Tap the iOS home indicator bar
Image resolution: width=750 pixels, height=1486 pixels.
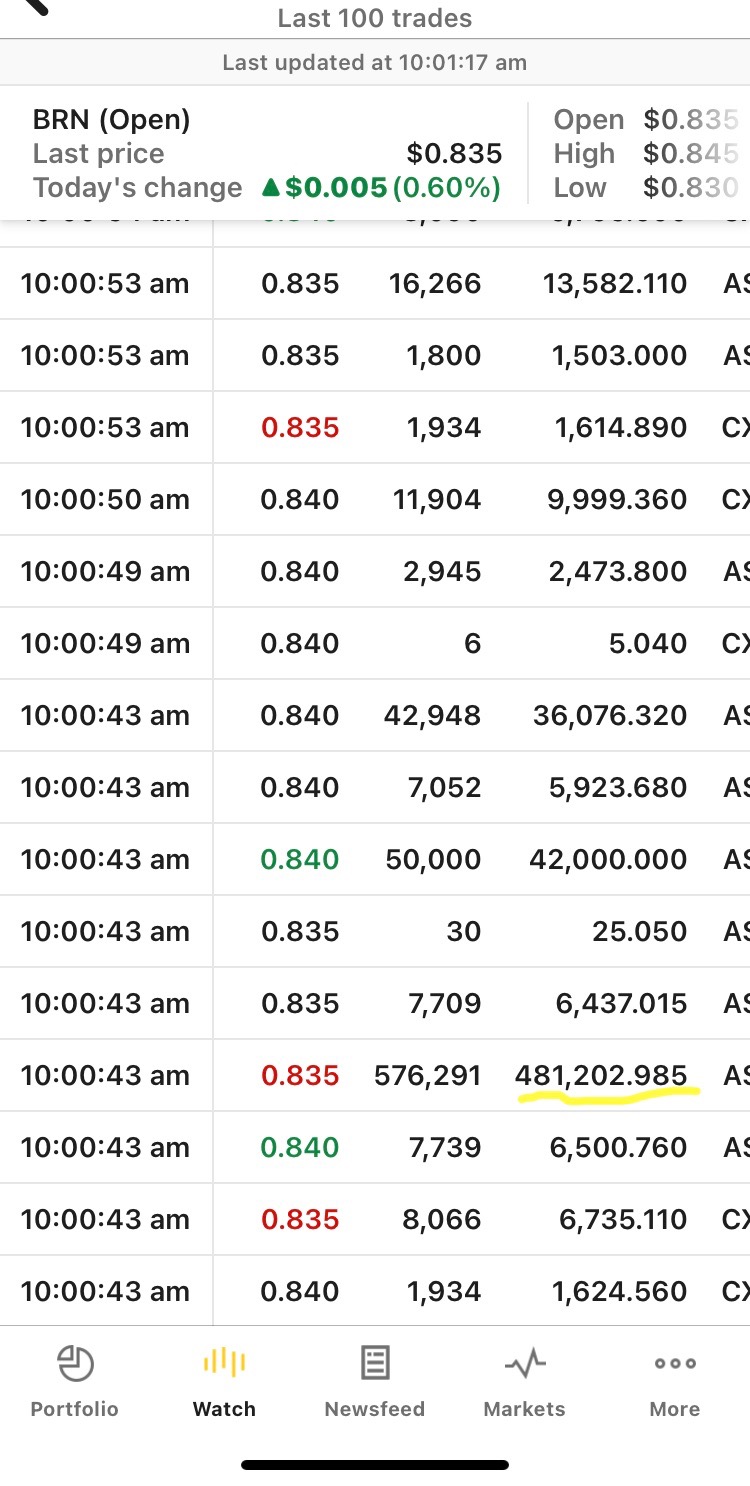coord(375,1465)
